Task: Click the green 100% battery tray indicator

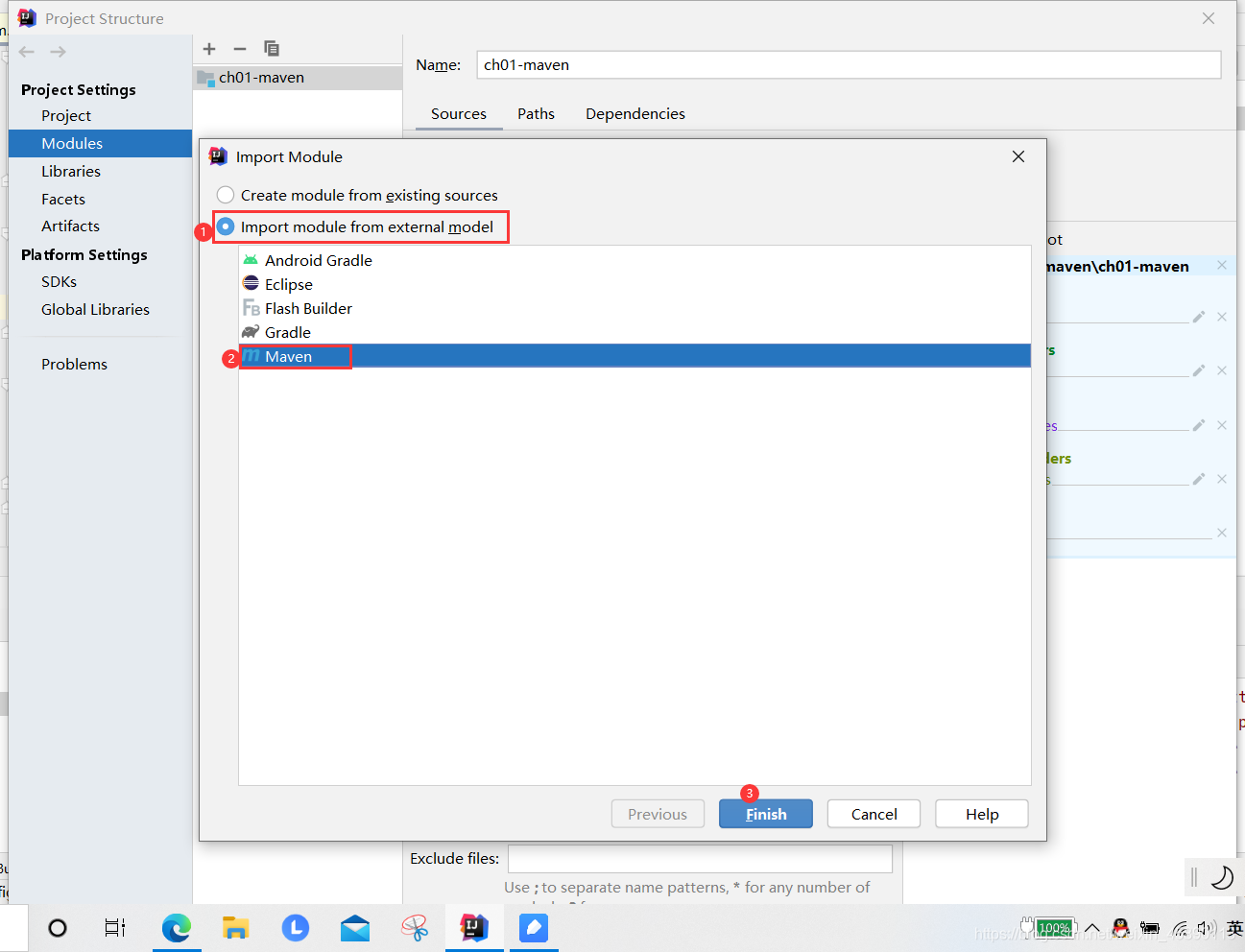Action: click(x=1055, y=928)
